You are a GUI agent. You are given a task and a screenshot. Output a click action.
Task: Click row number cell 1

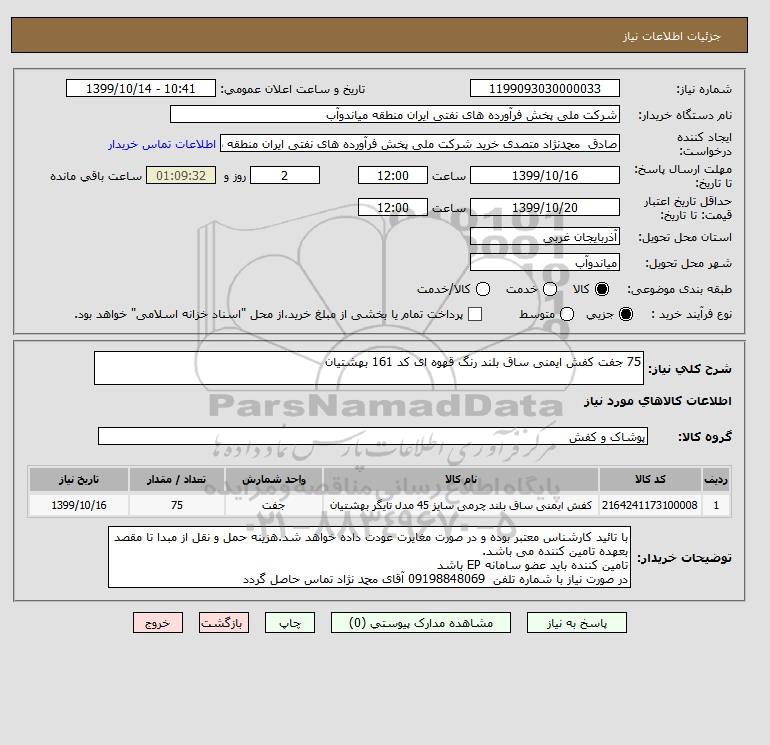716,505
